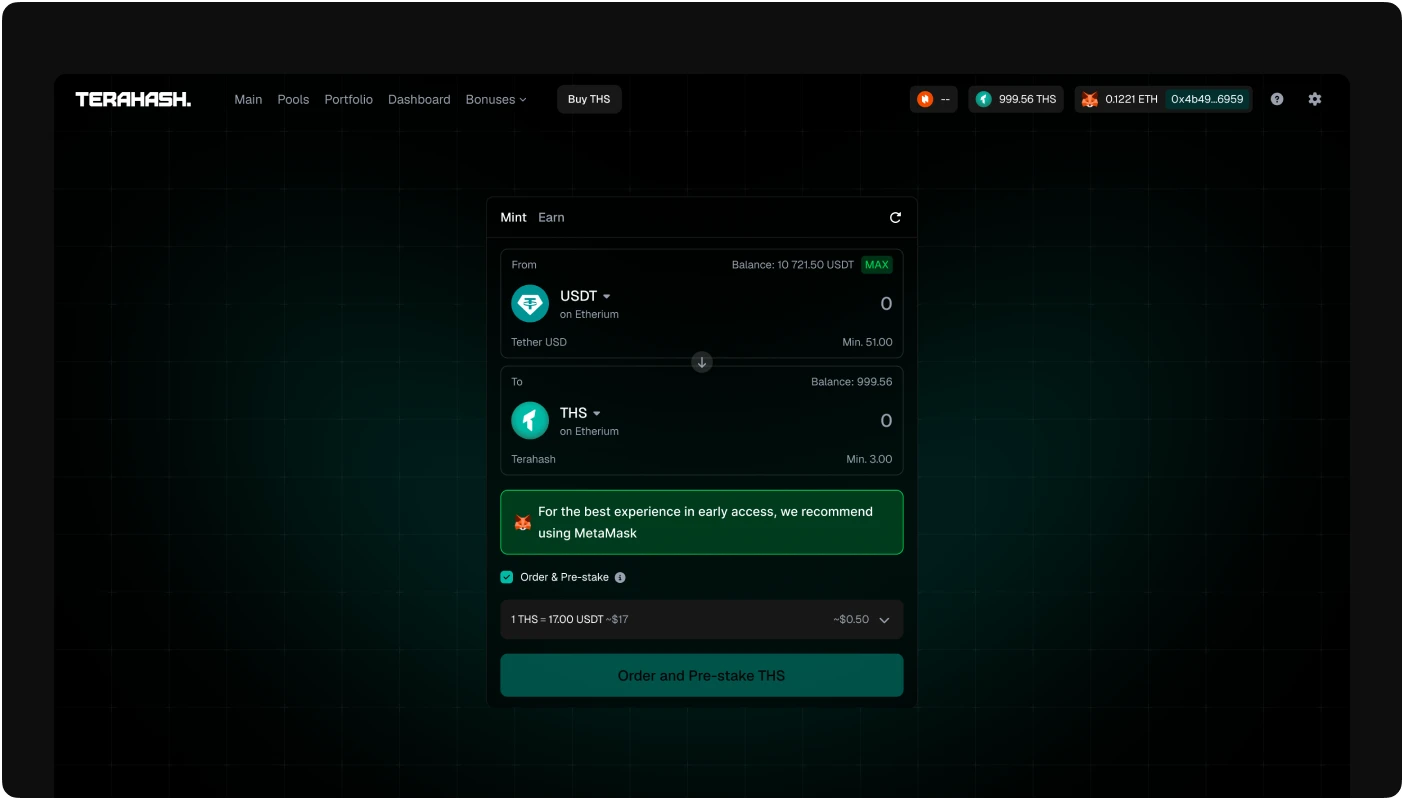Expand the rate details chevron near ~$0.50
The width and height of the screenshot is (1404, 800).
click(x=884, y=620)
